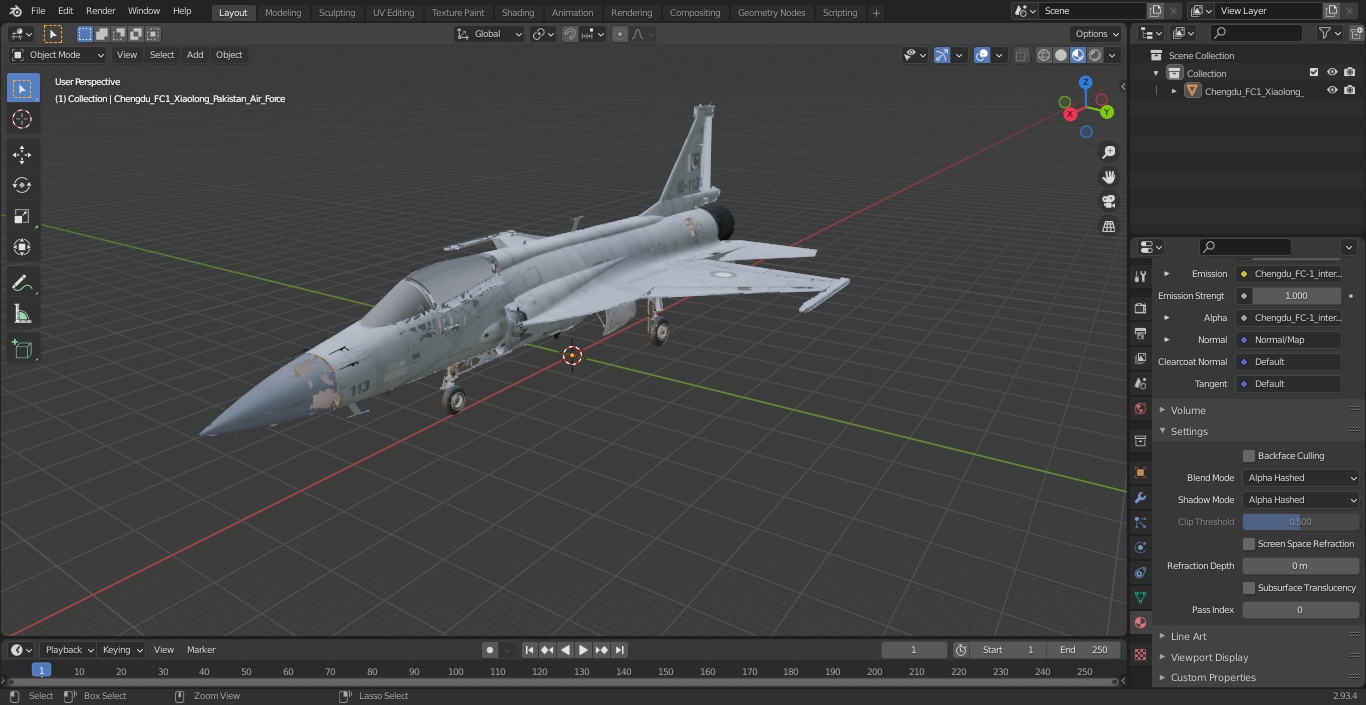The height and width of the screenshot is (705, 1366).
Task: Play the animation forward
Action: point(583,650)
